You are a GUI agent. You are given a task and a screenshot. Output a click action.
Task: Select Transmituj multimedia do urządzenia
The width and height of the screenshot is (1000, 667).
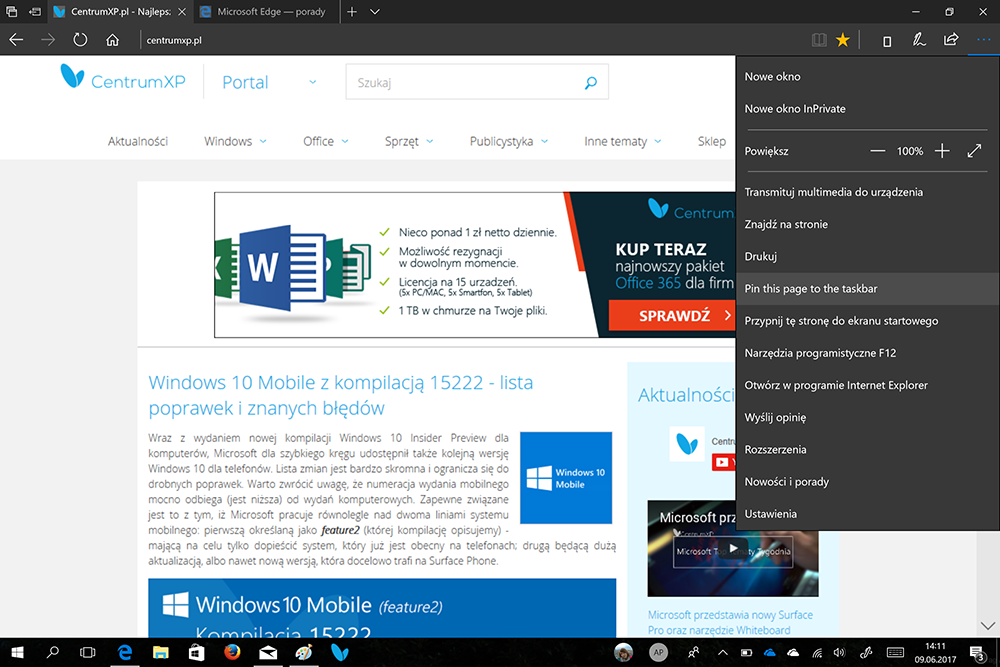(867, 192)
